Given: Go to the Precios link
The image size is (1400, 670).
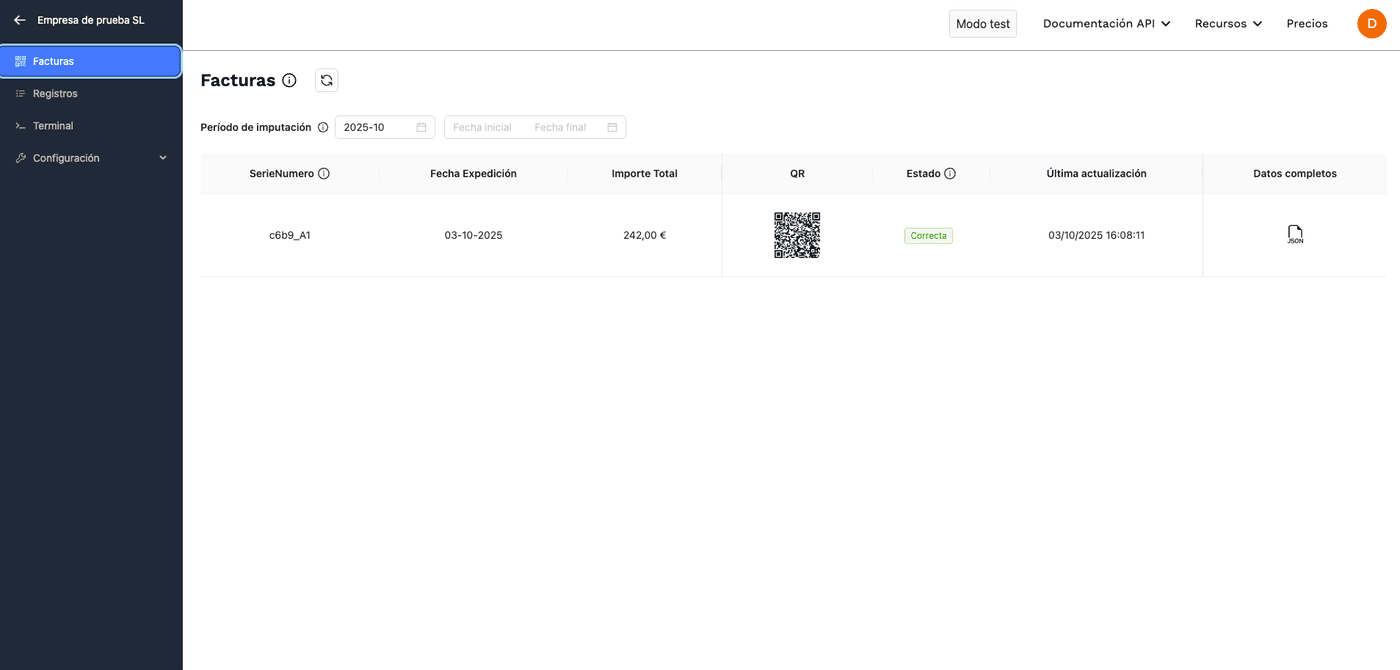Looking at the screenshot, I should 1307,24.
